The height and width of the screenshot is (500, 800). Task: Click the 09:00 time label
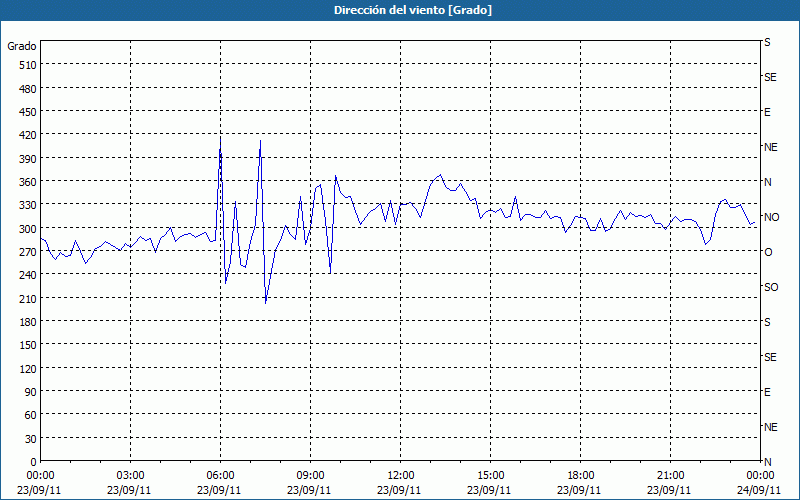click(310, 476)
